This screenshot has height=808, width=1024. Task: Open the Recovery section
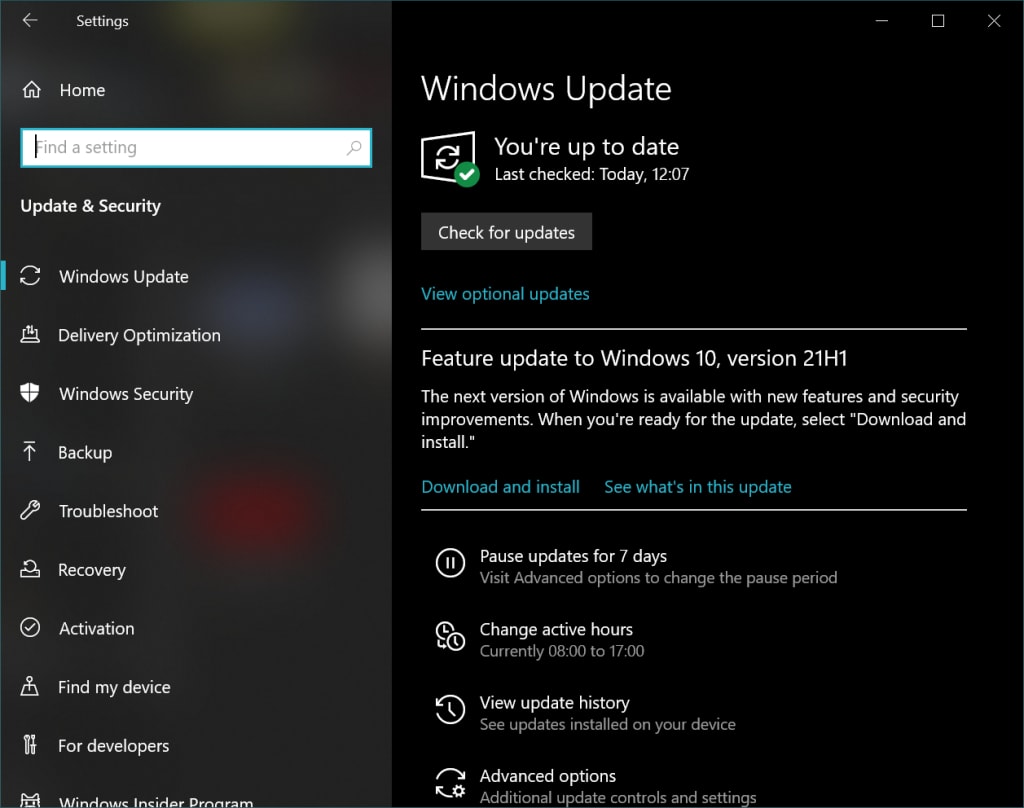click(92, 570)
